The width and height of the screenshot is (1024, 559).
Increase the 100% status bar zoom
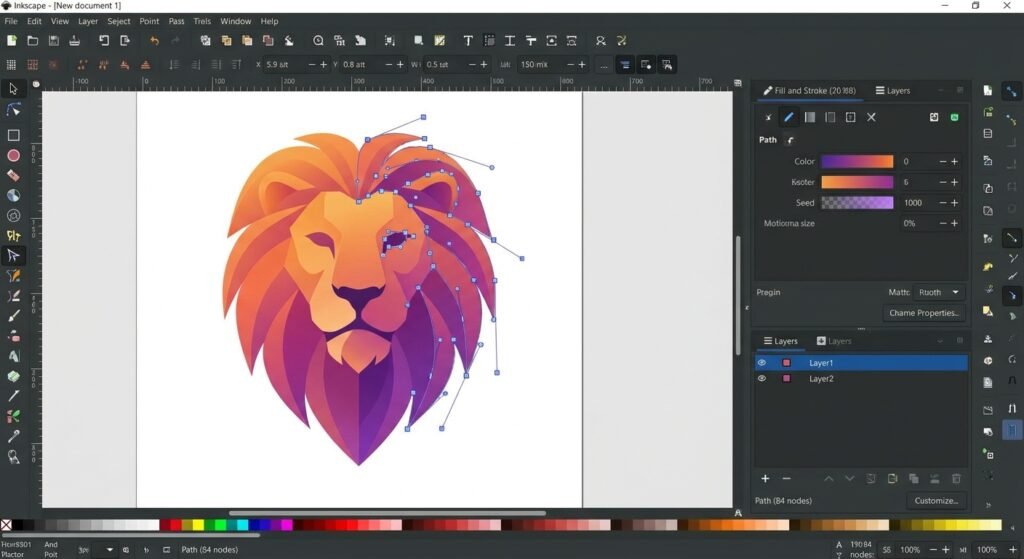[946, 550]
